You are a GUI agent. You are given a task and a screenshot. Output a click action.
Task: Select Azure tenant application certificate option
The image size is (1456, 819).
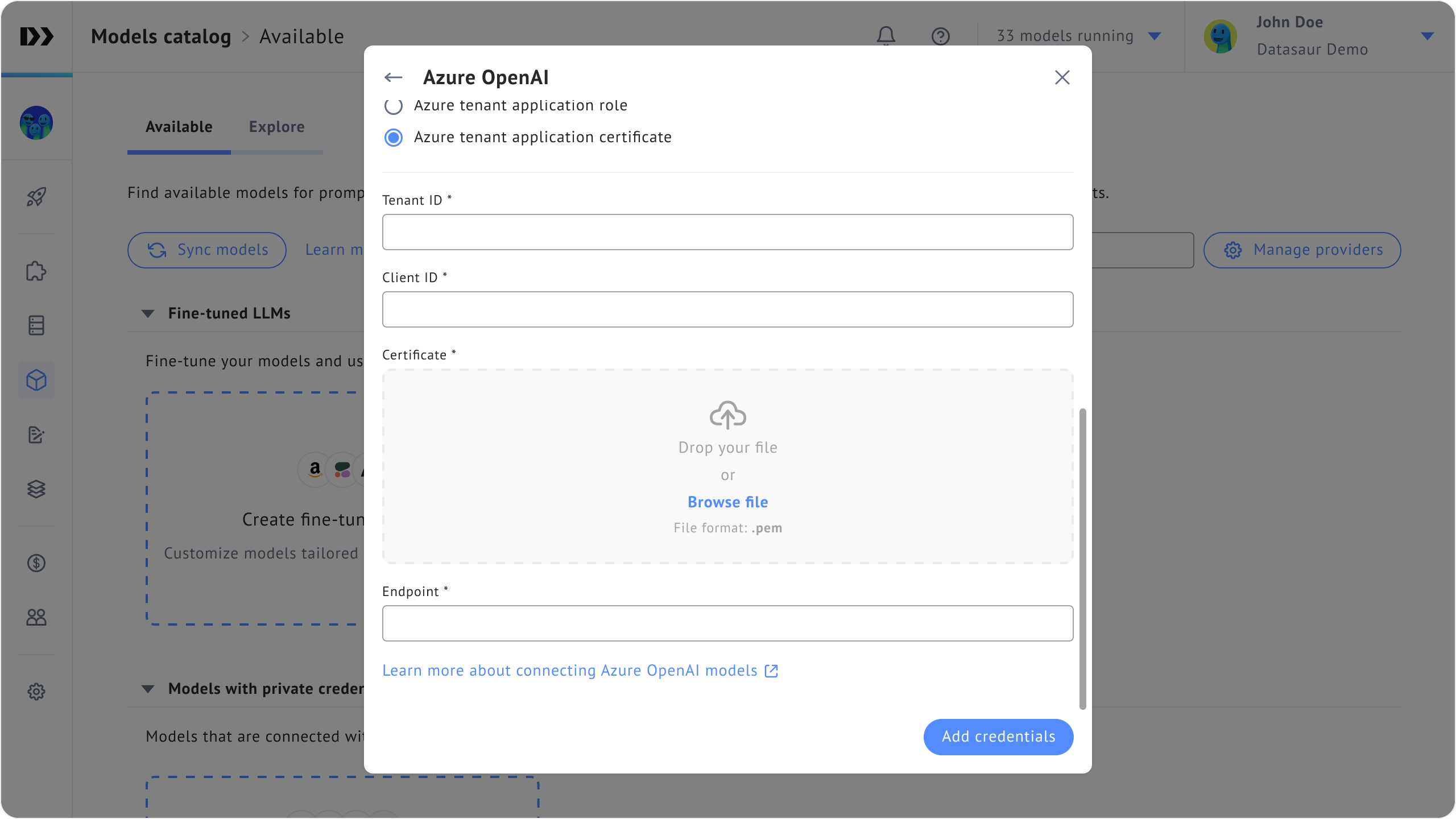pyautogui.click(x=394, y=138)
